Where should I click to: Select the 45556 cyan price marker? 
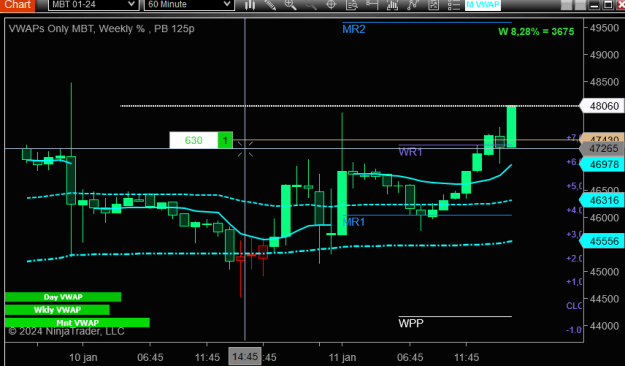tap(603, 241)
